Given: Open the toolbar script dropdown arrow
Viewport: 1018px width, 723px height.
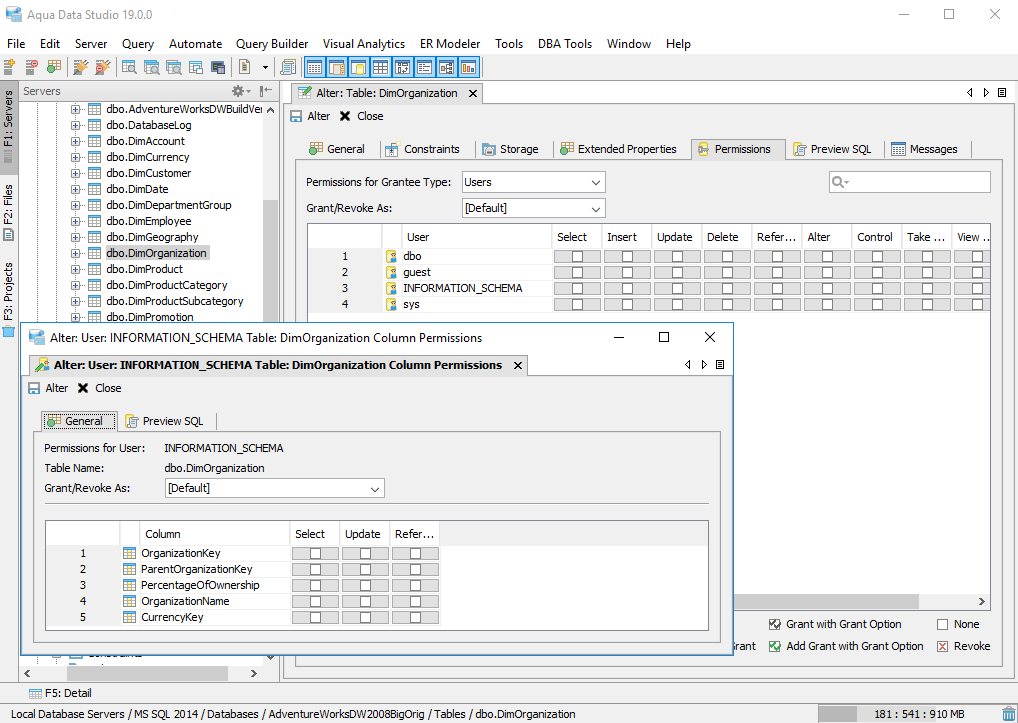Looking at the screenshot, I should (265, 67).
